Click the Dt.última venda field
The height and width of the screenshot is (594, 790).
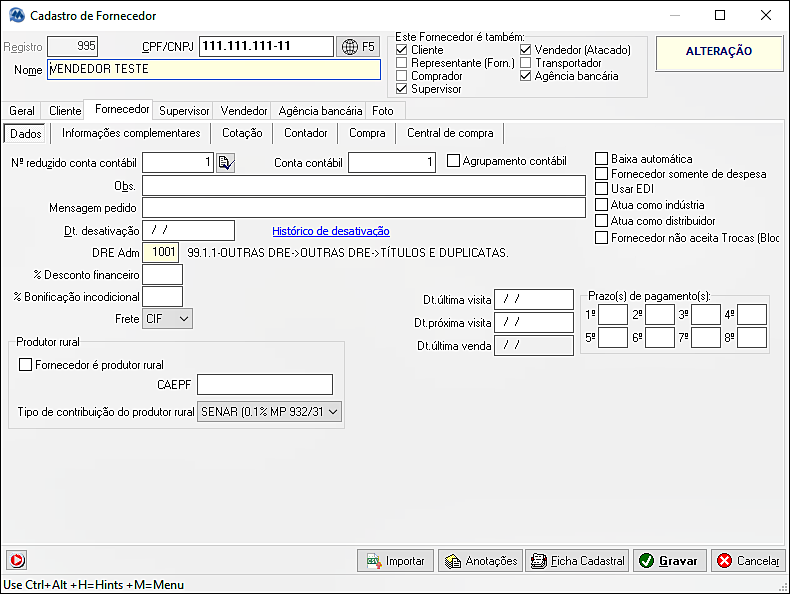534,346
